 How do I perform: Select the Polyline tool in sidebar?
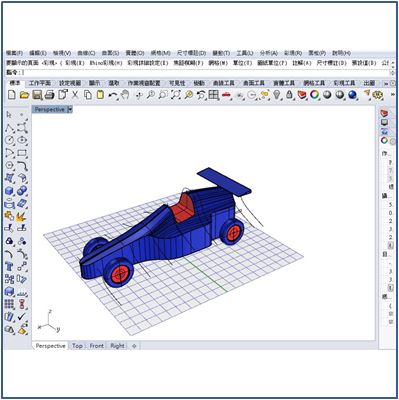click(x=9, y=128)
